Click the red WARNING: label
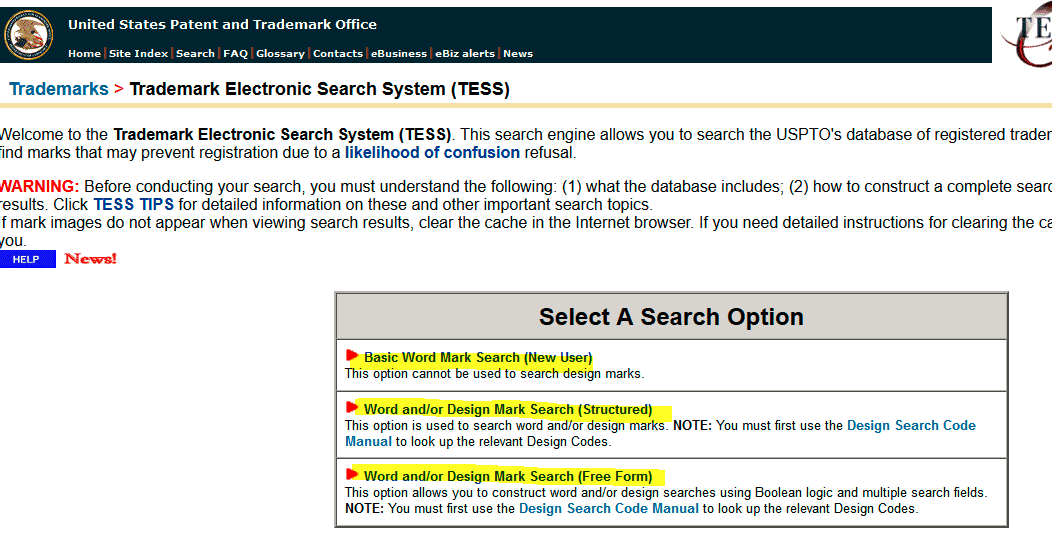Viewport: 1052px width, 536px height. [40, 186]
